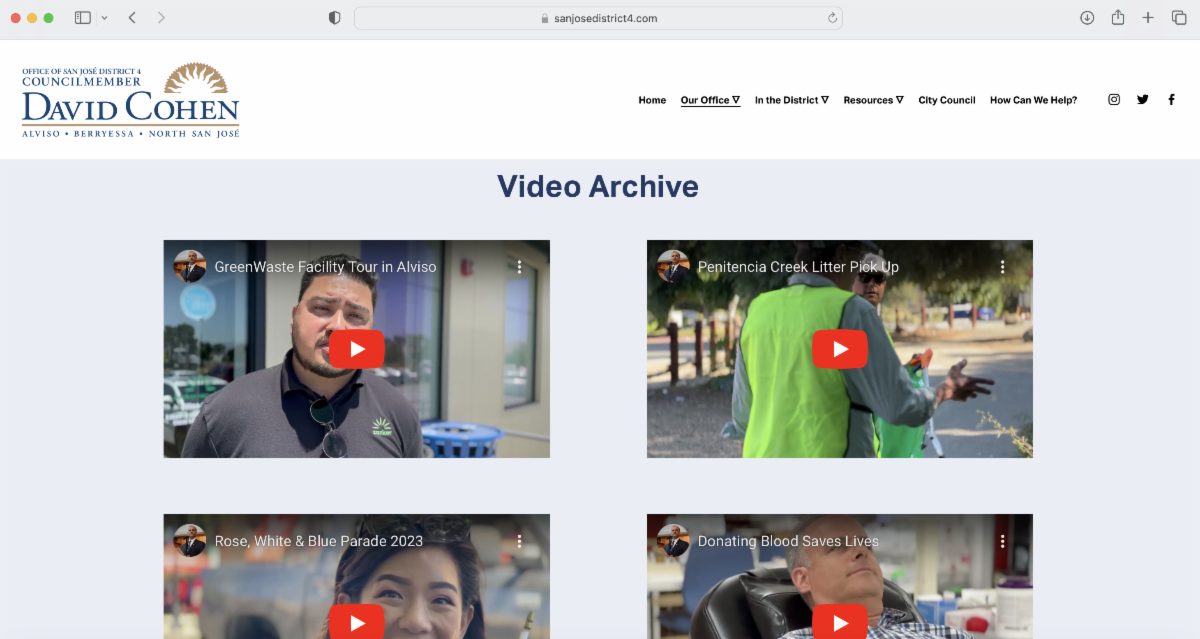The image size is (1200, 639).
Task: Click the David Cohen councilmember logo
Action: click(x=130, y=100)
